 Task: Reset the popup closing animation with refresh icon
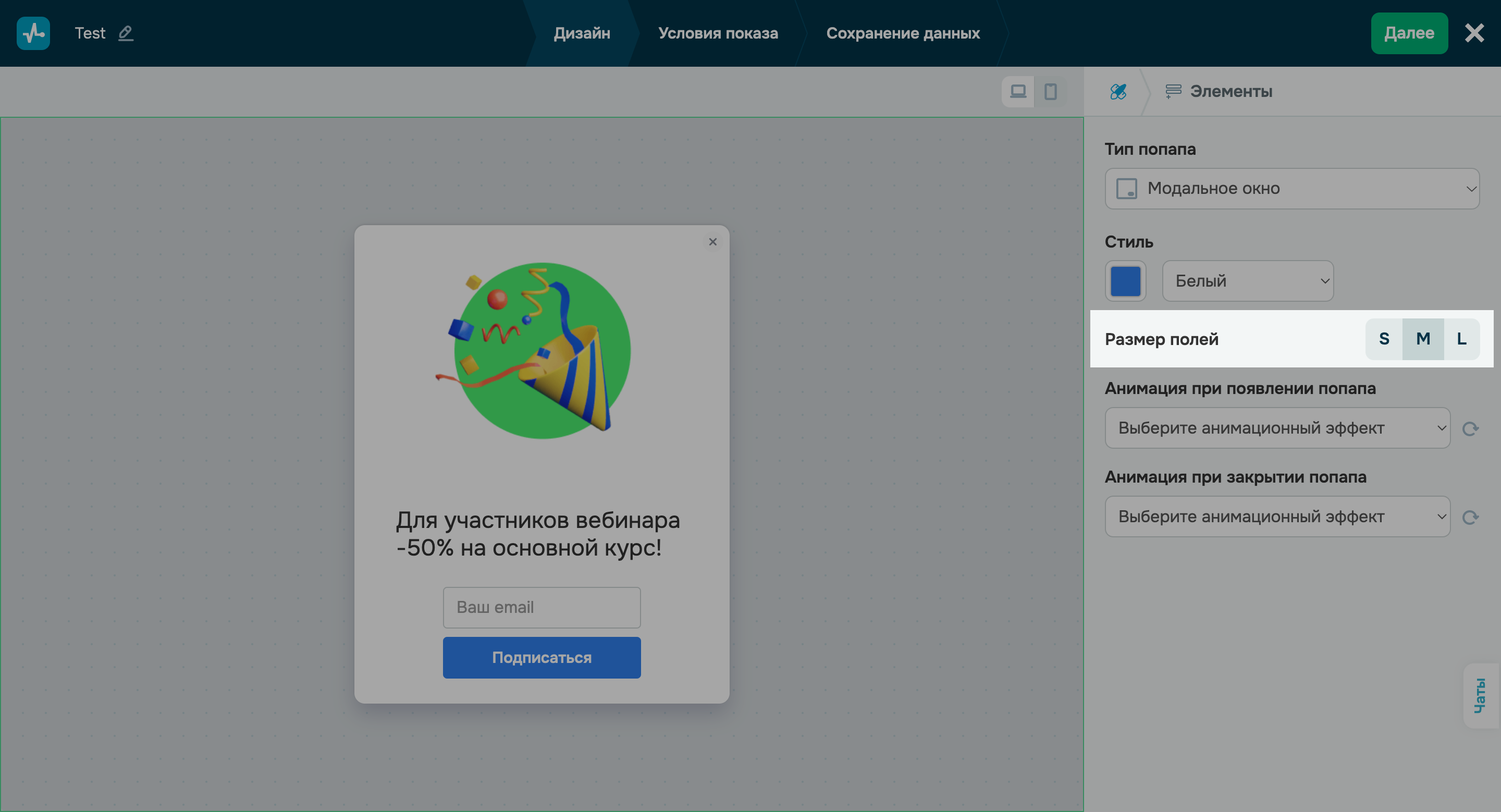pyautogui.click(x=1471, y=516)
